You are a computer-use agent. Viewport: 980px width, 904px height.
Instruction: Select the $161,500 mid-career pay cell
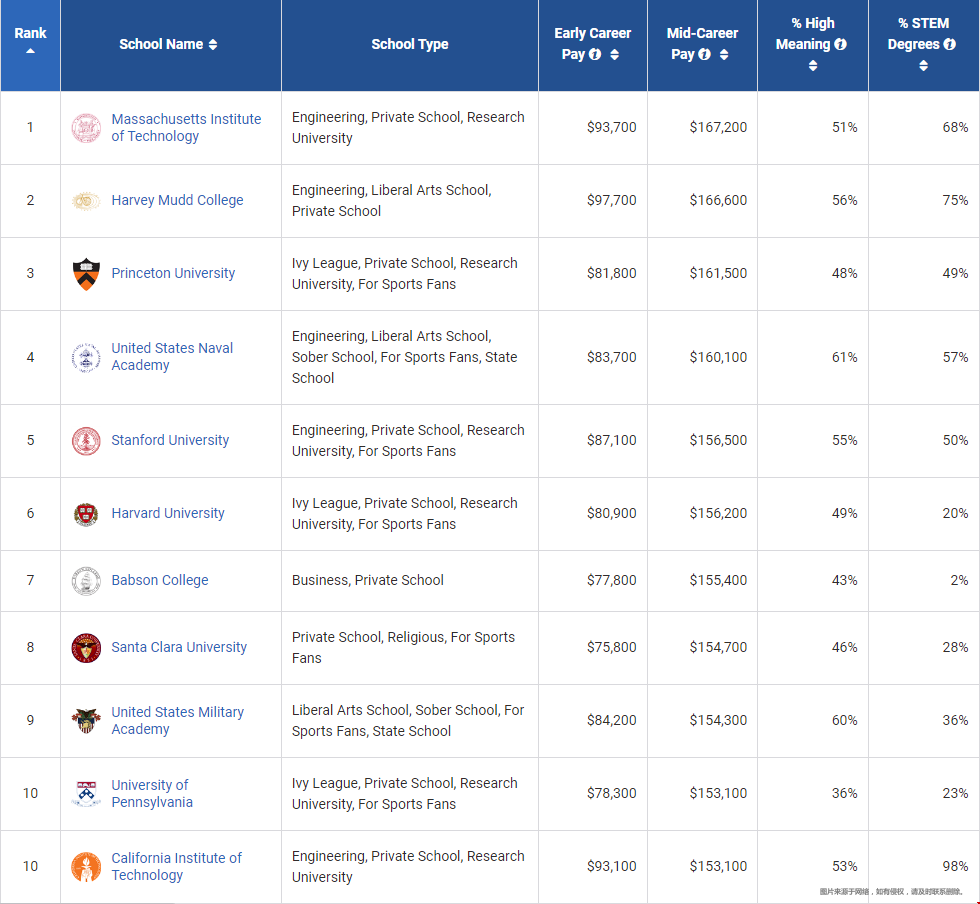[x=702, y=274]
